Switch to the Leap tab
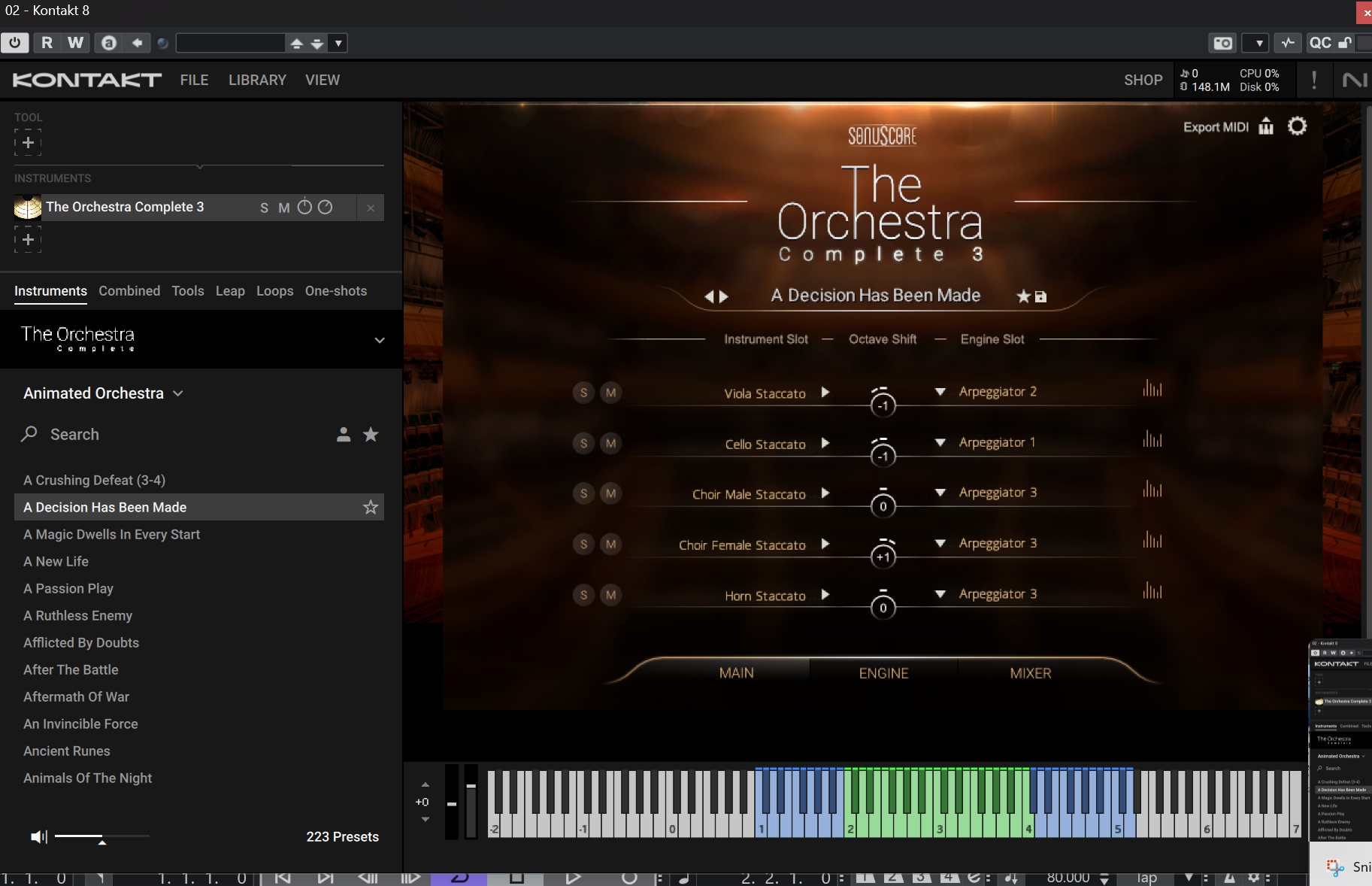 (230, 291)
